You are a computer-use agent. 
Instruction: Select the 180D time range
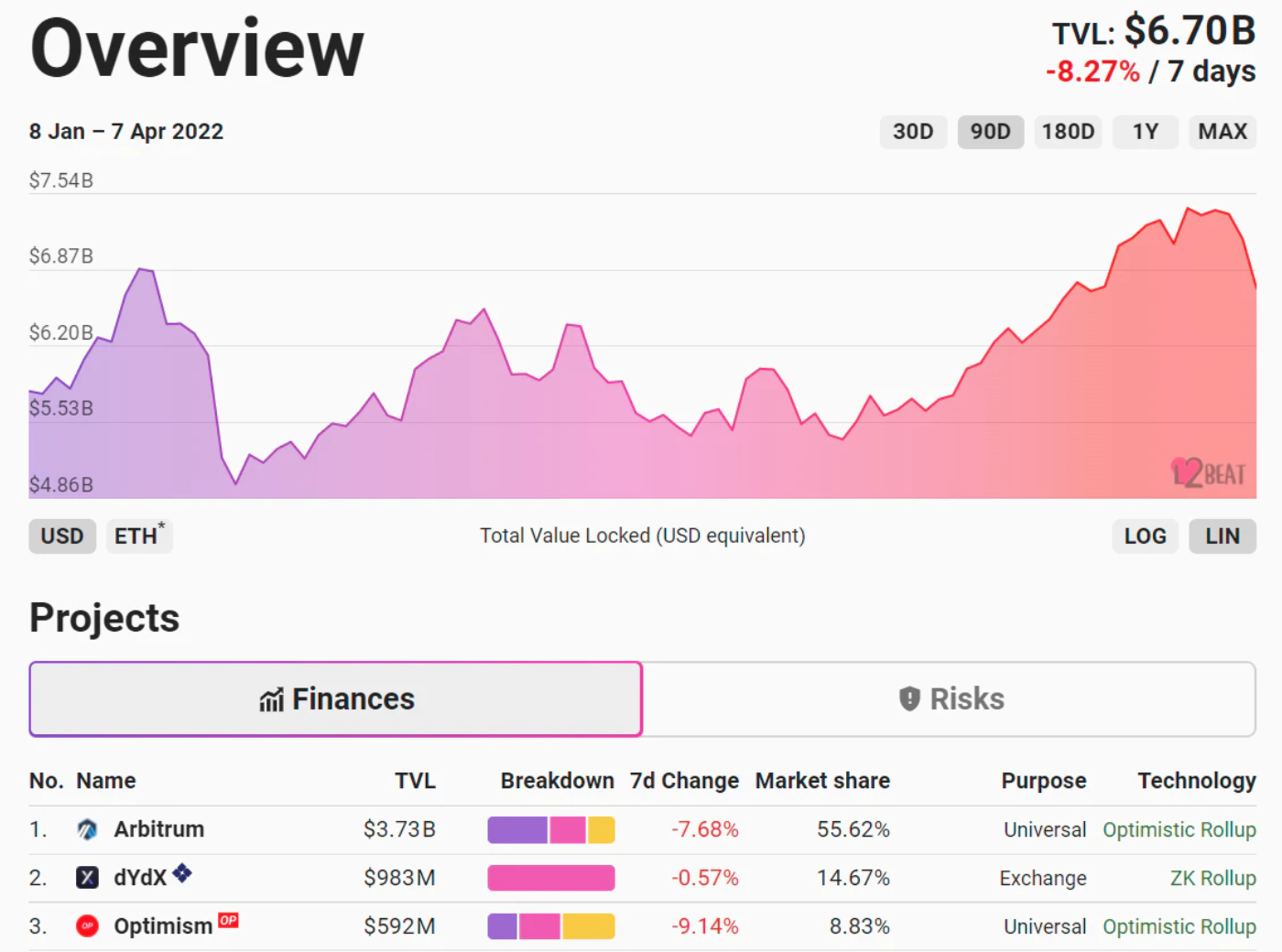point(1068,132)
